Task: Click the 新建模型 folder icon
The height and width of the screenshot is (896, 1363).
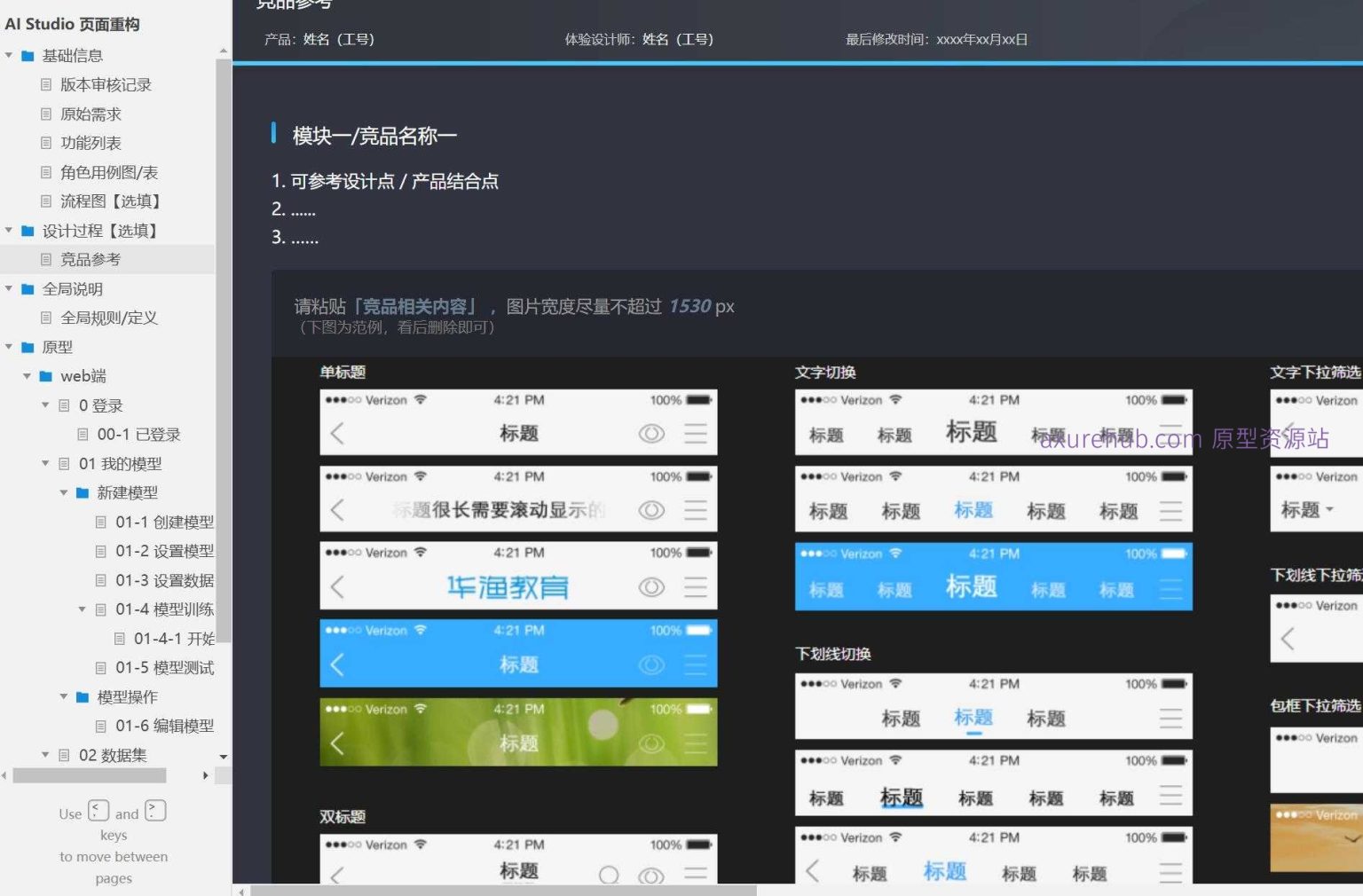Action: click(x=81, y=492)
